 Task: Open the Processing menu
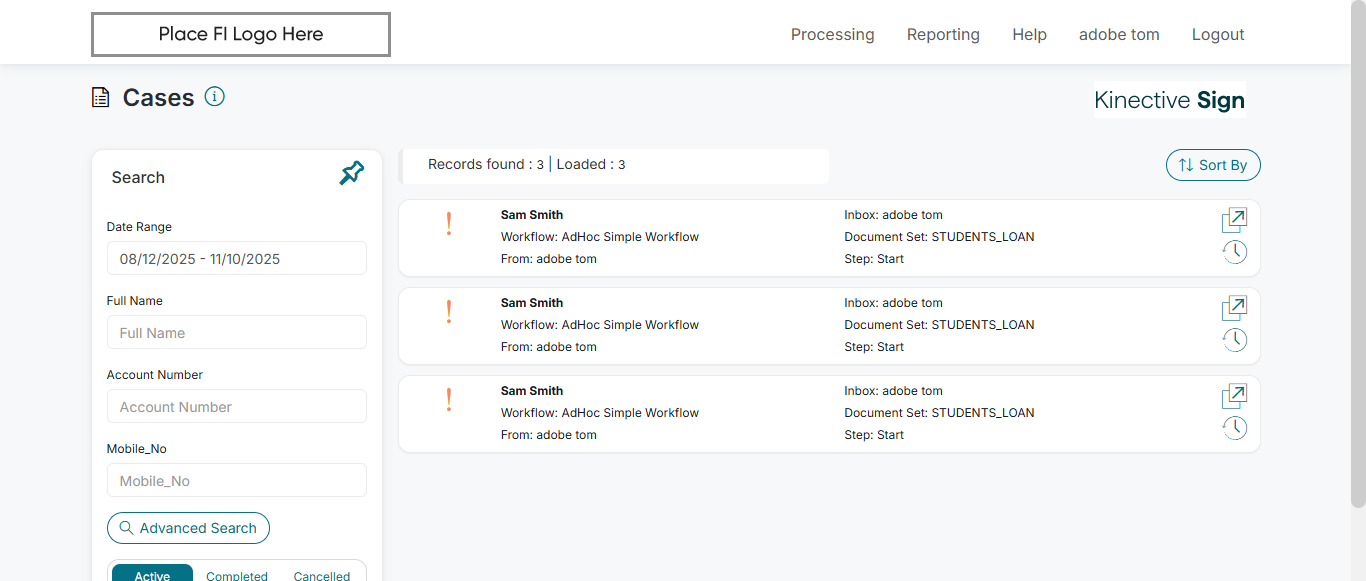coord(832,35)
